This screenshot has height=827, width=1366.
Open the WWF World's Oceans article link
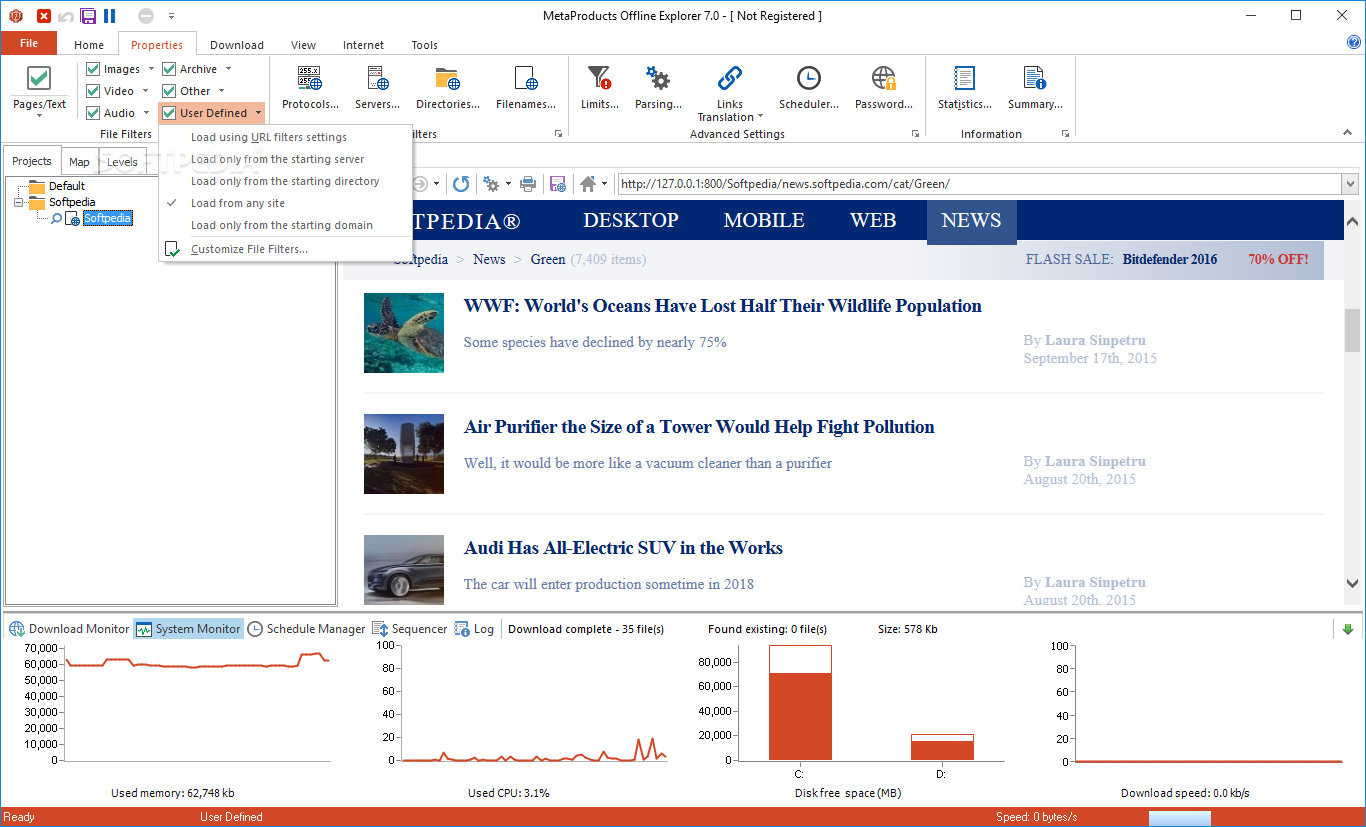click(x=723, y=306)
